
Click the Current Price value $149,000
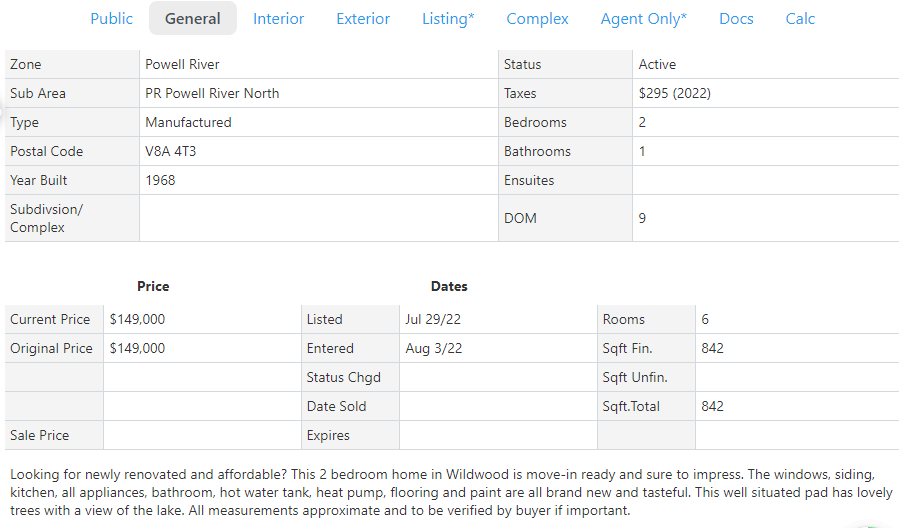click(x=137, y=319)
